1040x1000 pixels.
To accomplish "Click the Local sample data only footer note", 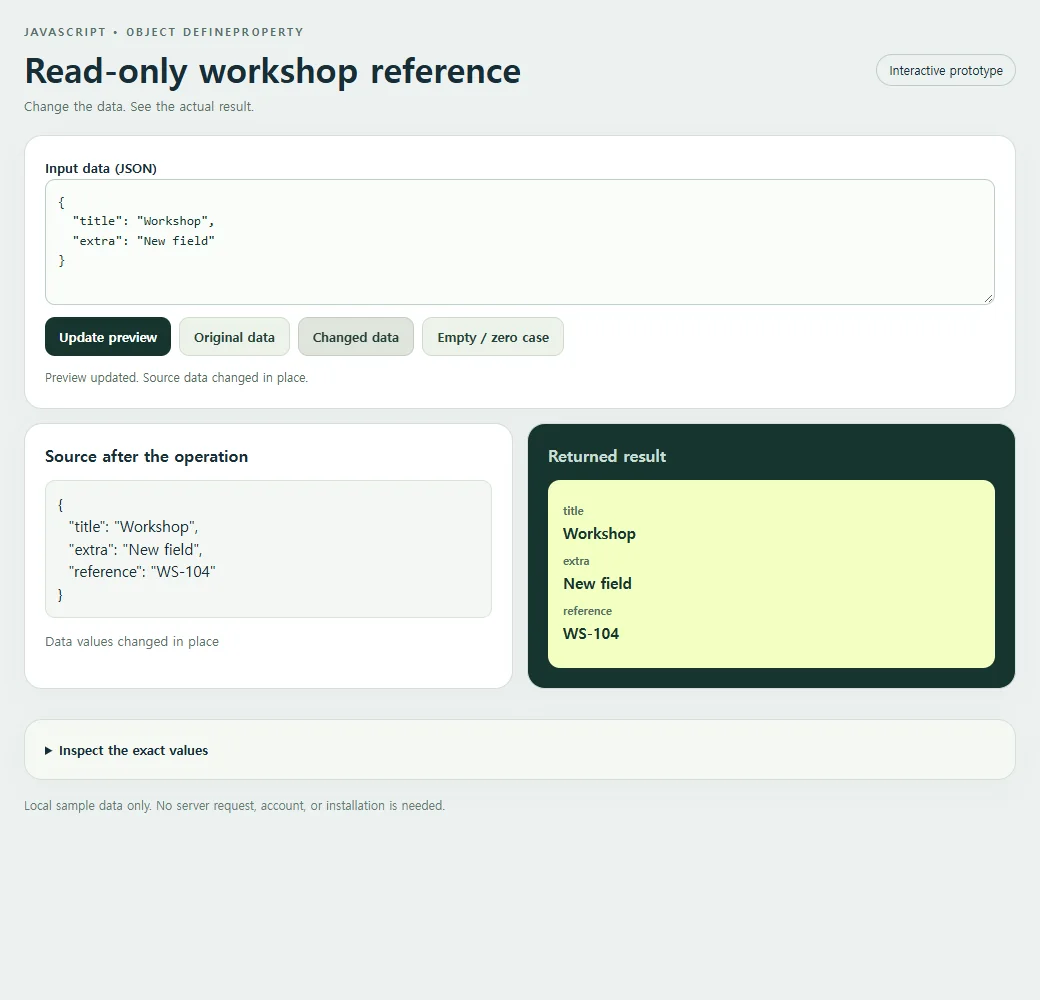I will pos(235,805).
